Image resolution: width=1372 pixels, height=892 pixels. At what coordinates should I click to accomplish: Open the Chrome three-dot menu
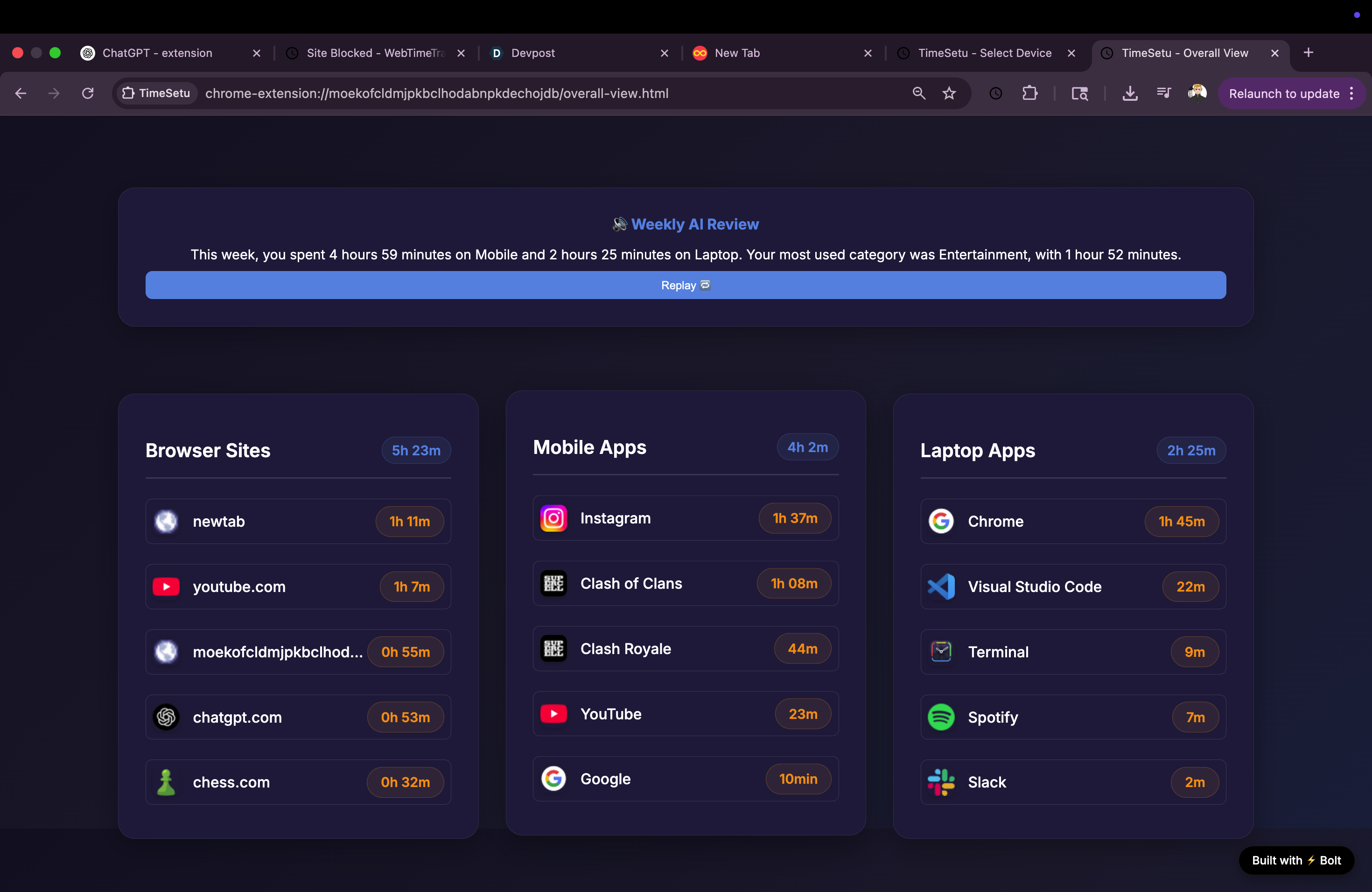(x=1352, y=93)
